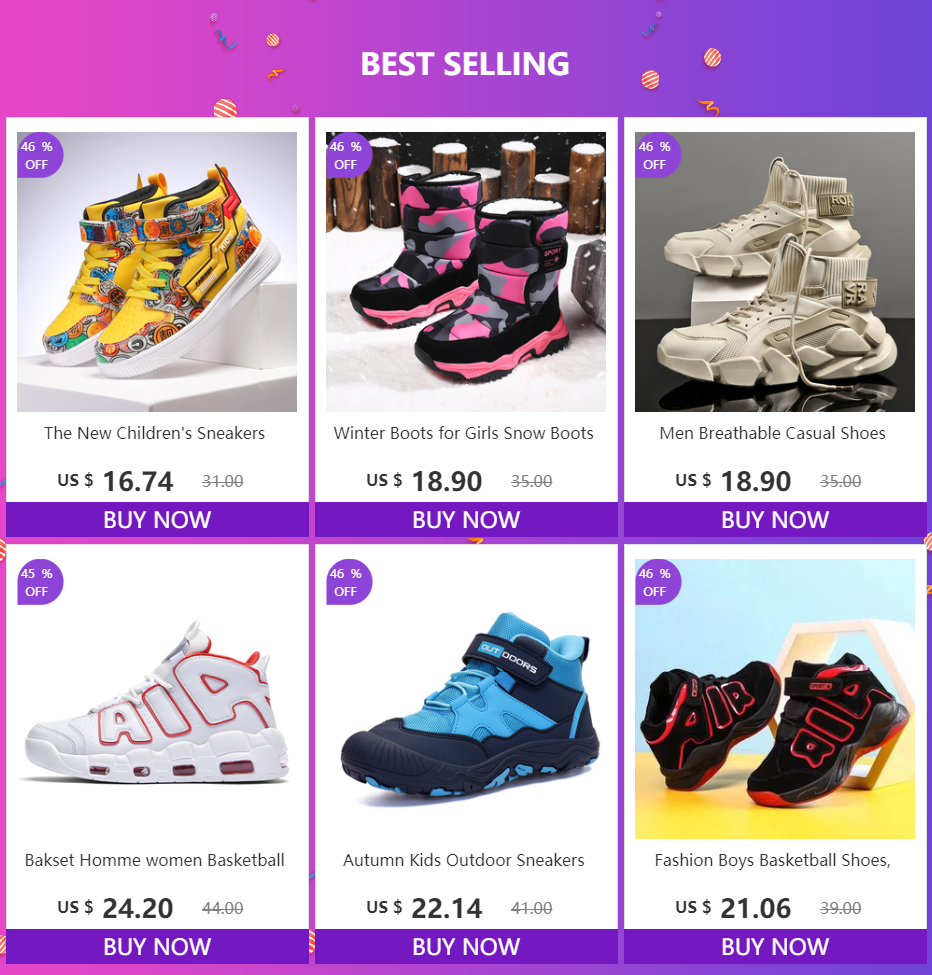Click BUY NOW under Bakset Homme women Basketball

coord(157,946)
